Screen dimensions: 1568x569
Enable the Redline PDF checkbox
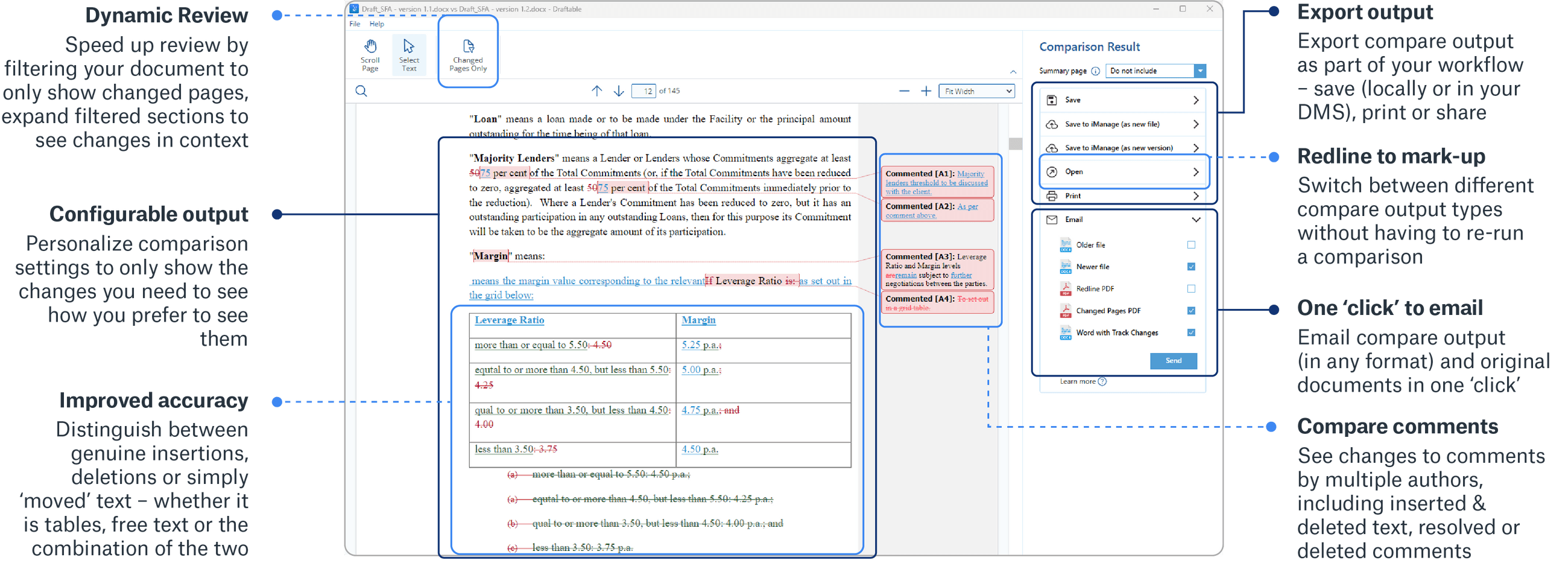coord(1191,289)
